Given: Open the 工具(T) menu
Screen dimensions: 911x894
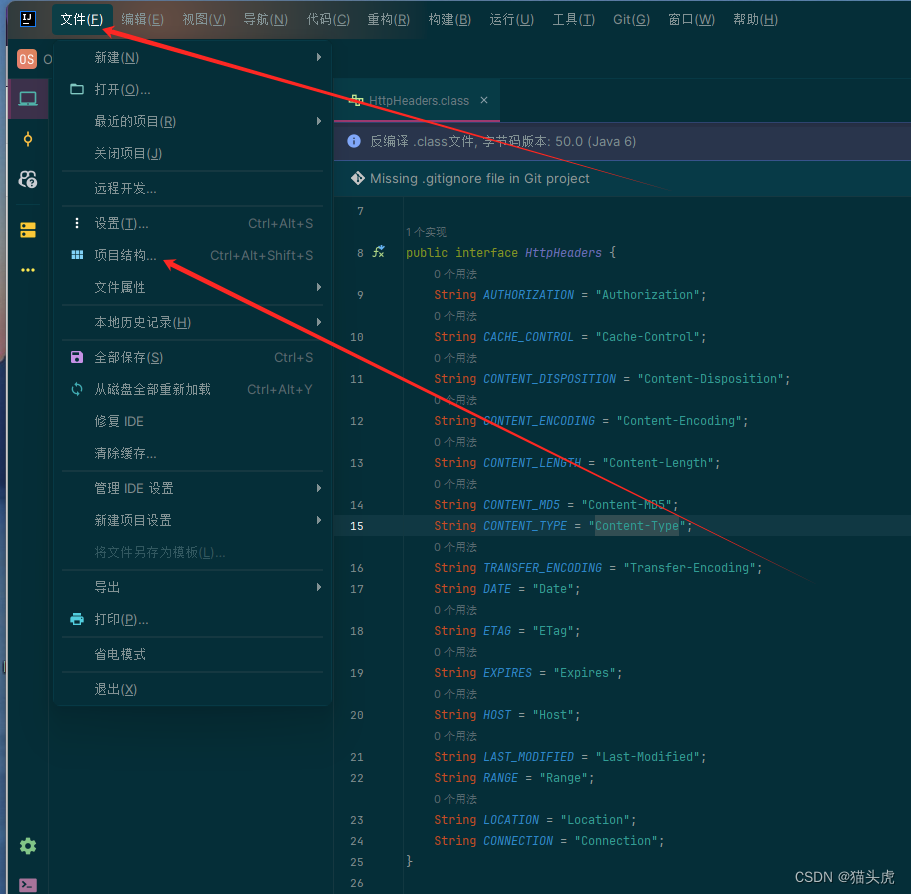Looking at the screenshot, I should point(573,19).
